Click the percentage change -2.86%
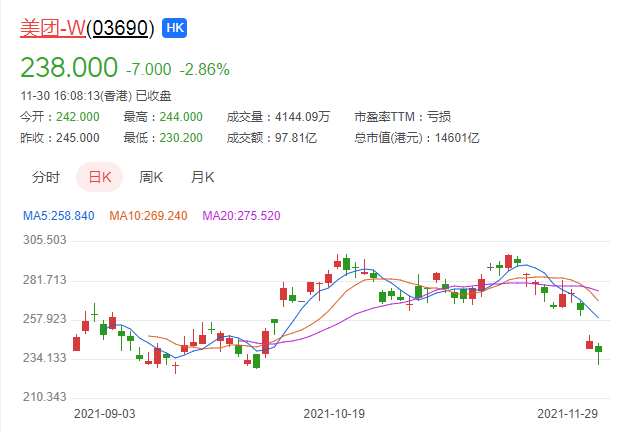This screenshot has height=432, width=626. (204, 69)
